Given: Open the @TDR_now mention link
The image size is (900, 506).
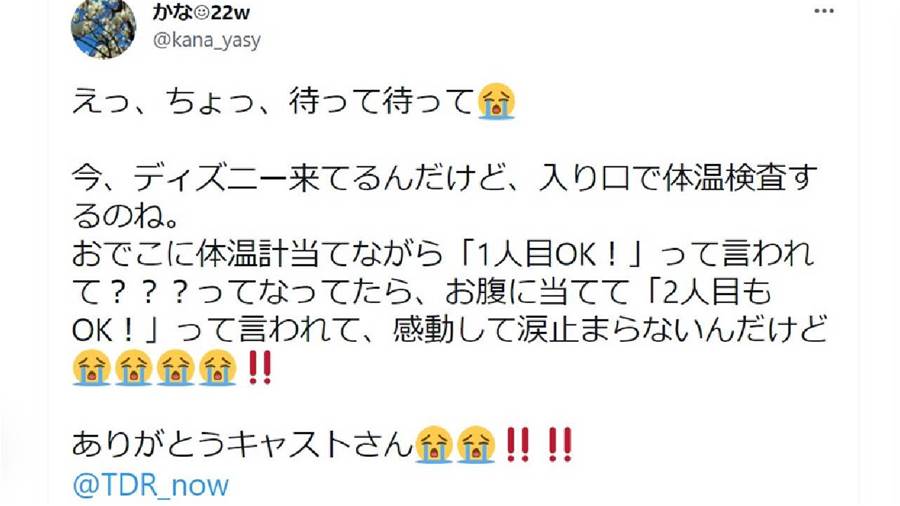Looking at the screenshot, I should tap(151, 485).
